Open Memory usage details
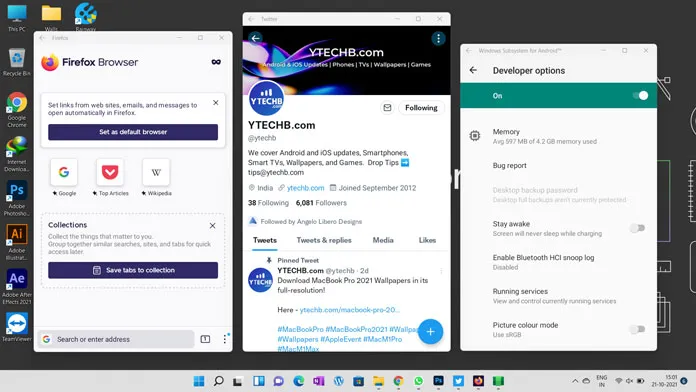696x392 pixels. coord(558,136)
